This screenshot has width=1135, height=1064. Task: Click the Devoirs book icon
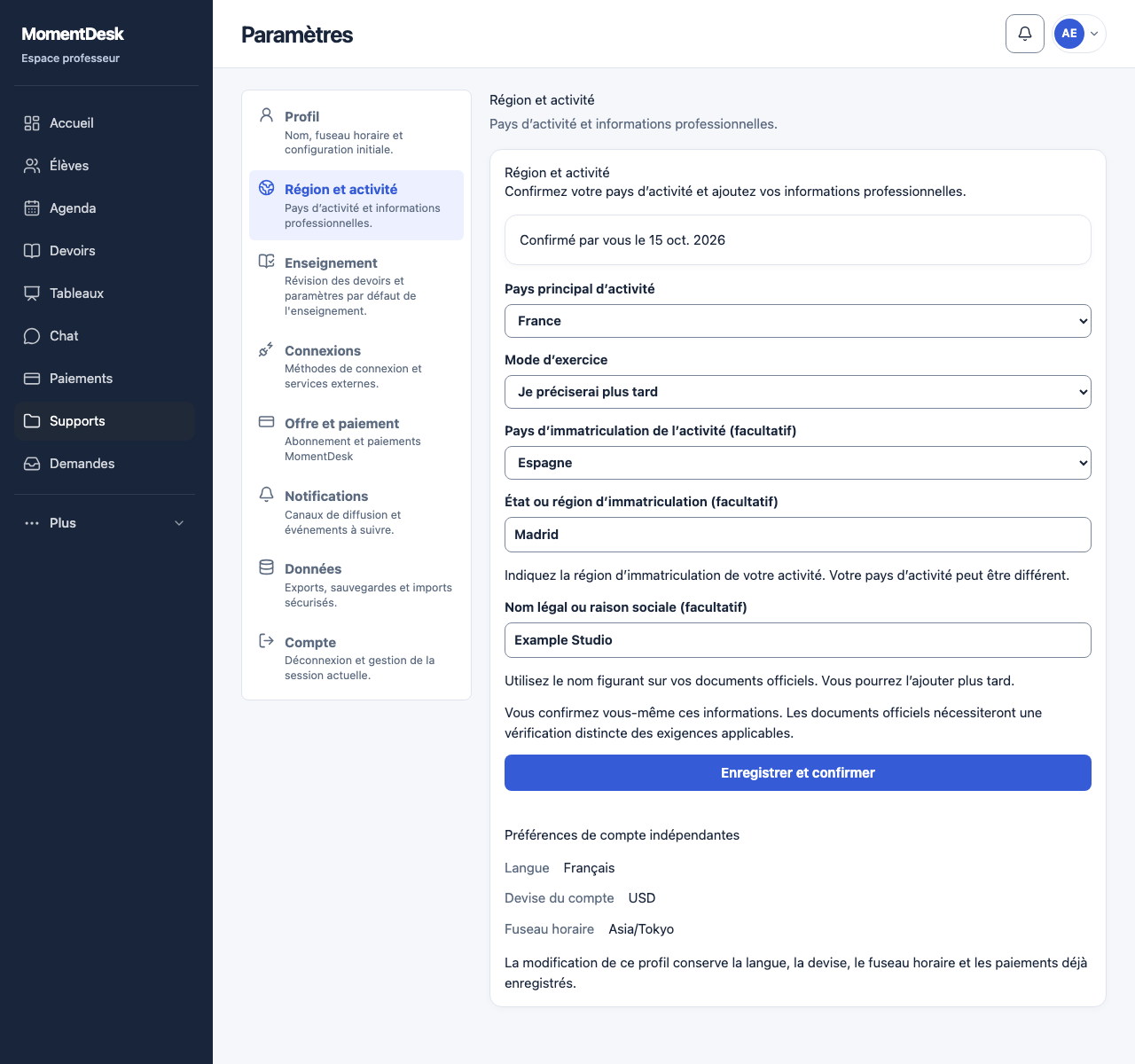click(x=32, y=251)
